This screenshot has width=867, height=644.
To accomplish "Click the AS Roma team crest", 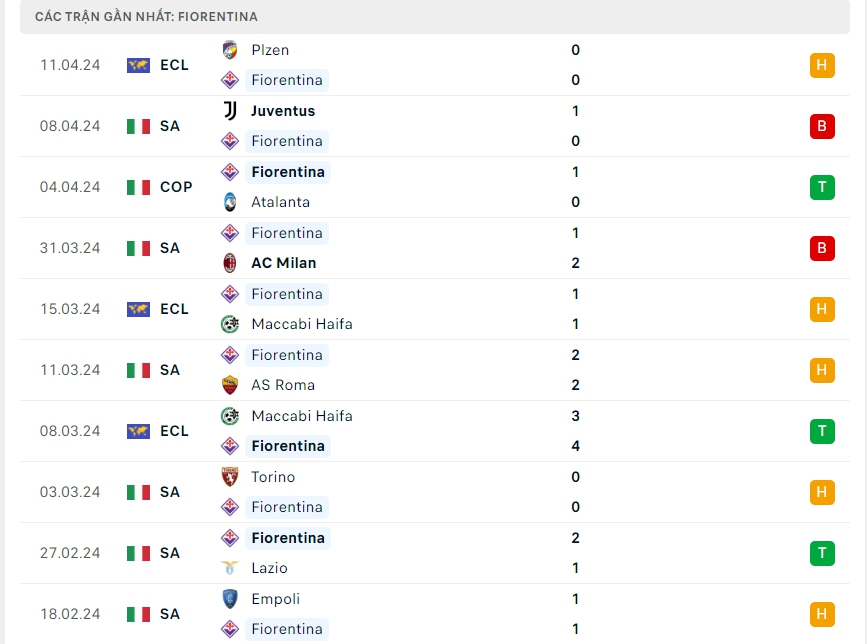I will pos(230,385).
